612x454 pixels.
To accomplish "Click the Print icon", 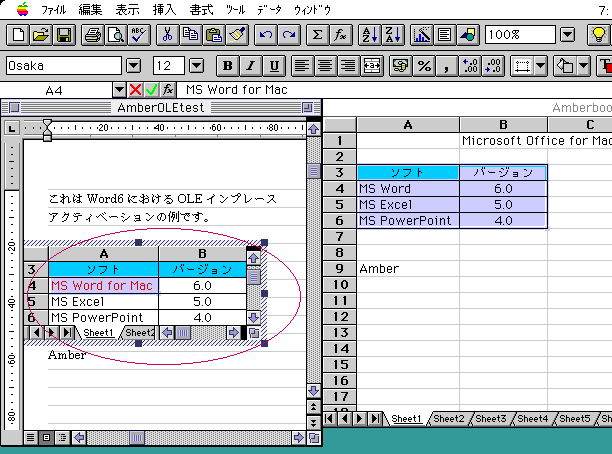I will [93, 35].
